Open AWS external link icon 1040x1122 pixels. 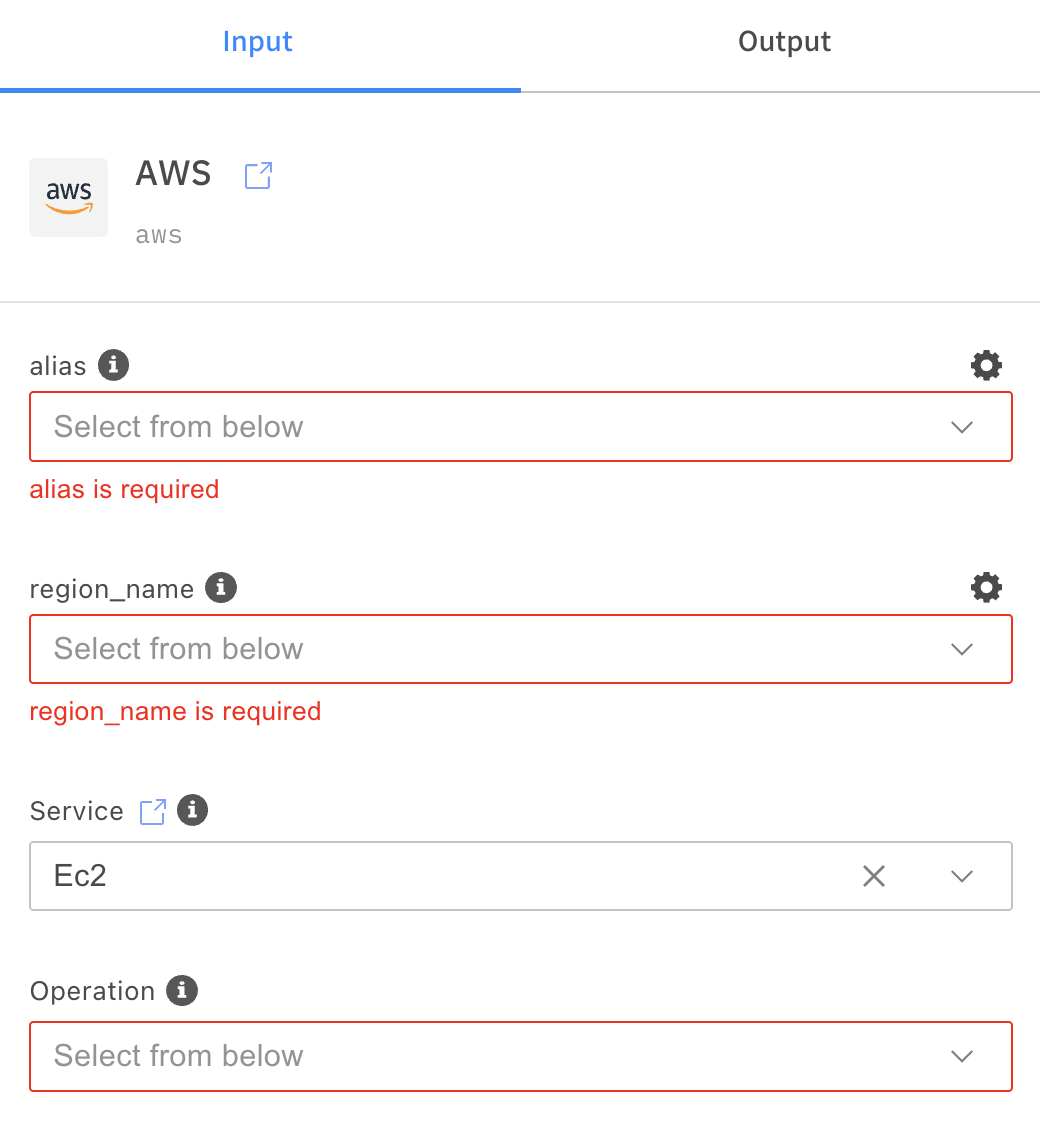tap(258, 176)
